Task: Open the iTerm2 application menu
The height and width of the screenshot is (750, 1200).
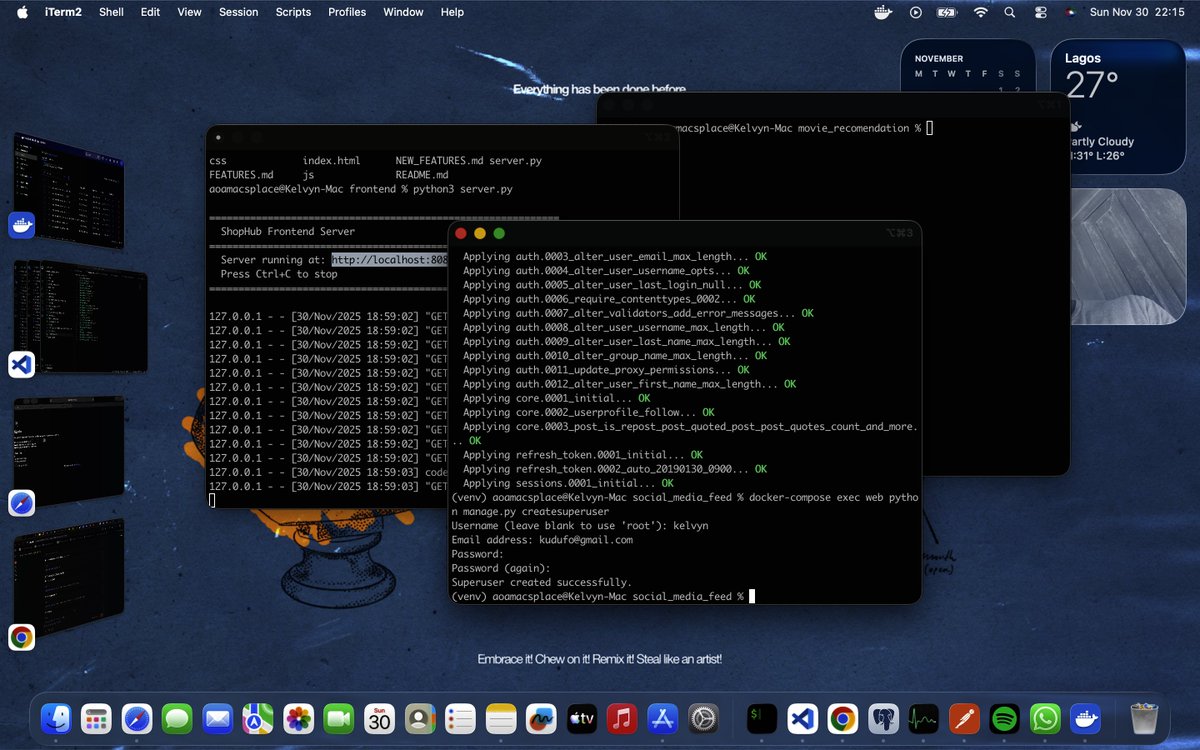Action: click(x=61, y=12)
